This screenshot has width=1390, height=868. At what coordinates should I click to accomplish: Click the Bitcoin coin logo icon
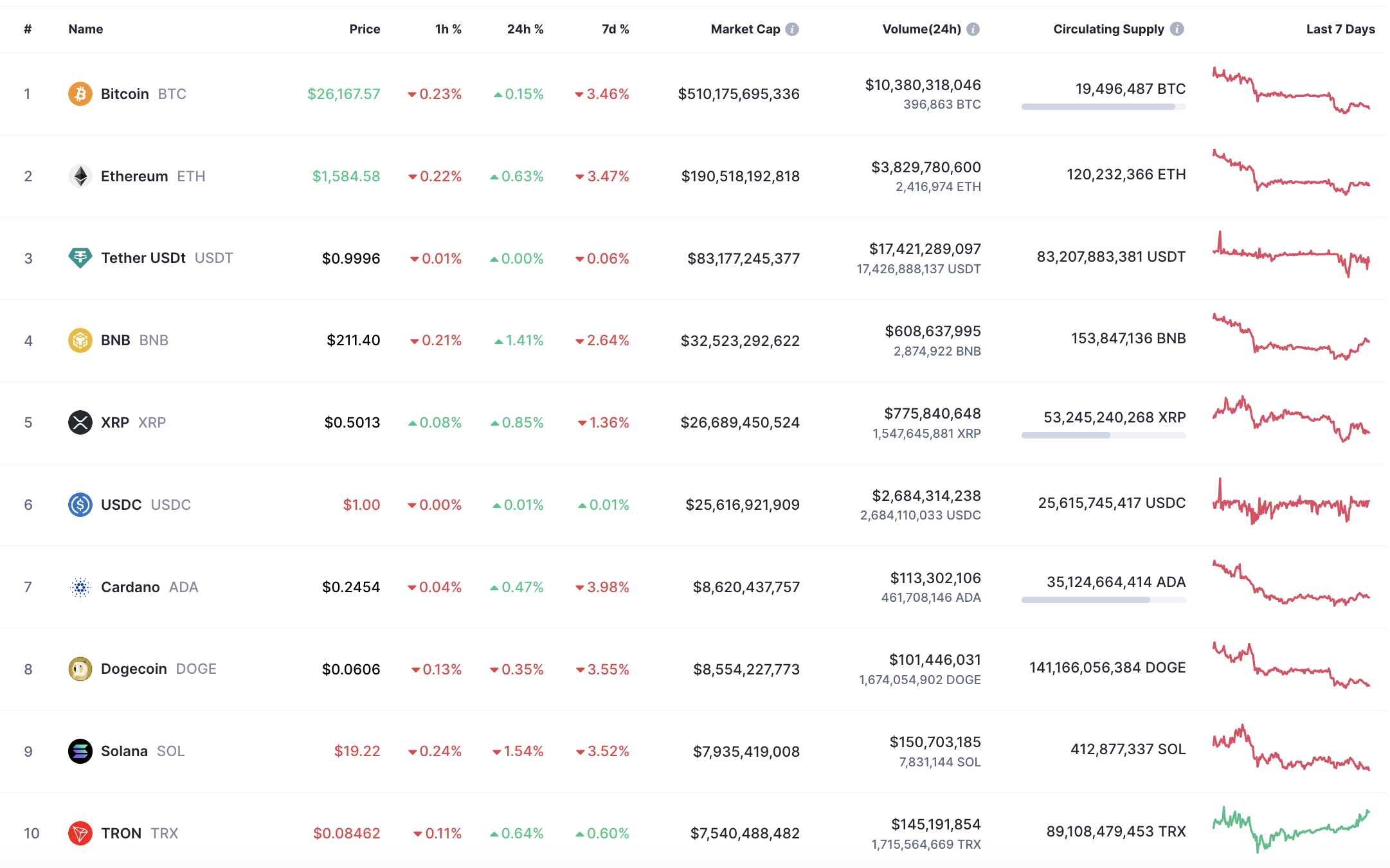click(x=80, y=94)
